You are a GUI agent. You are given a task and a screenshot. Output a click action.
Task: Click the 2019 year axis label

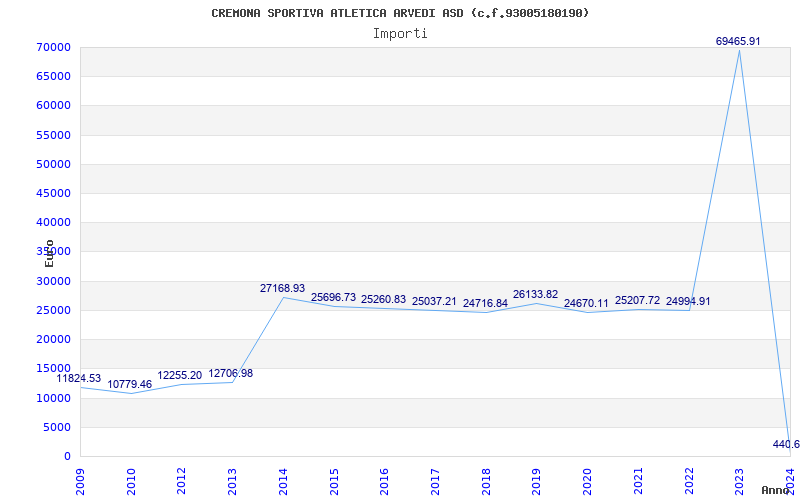click(x=536, y=481)
